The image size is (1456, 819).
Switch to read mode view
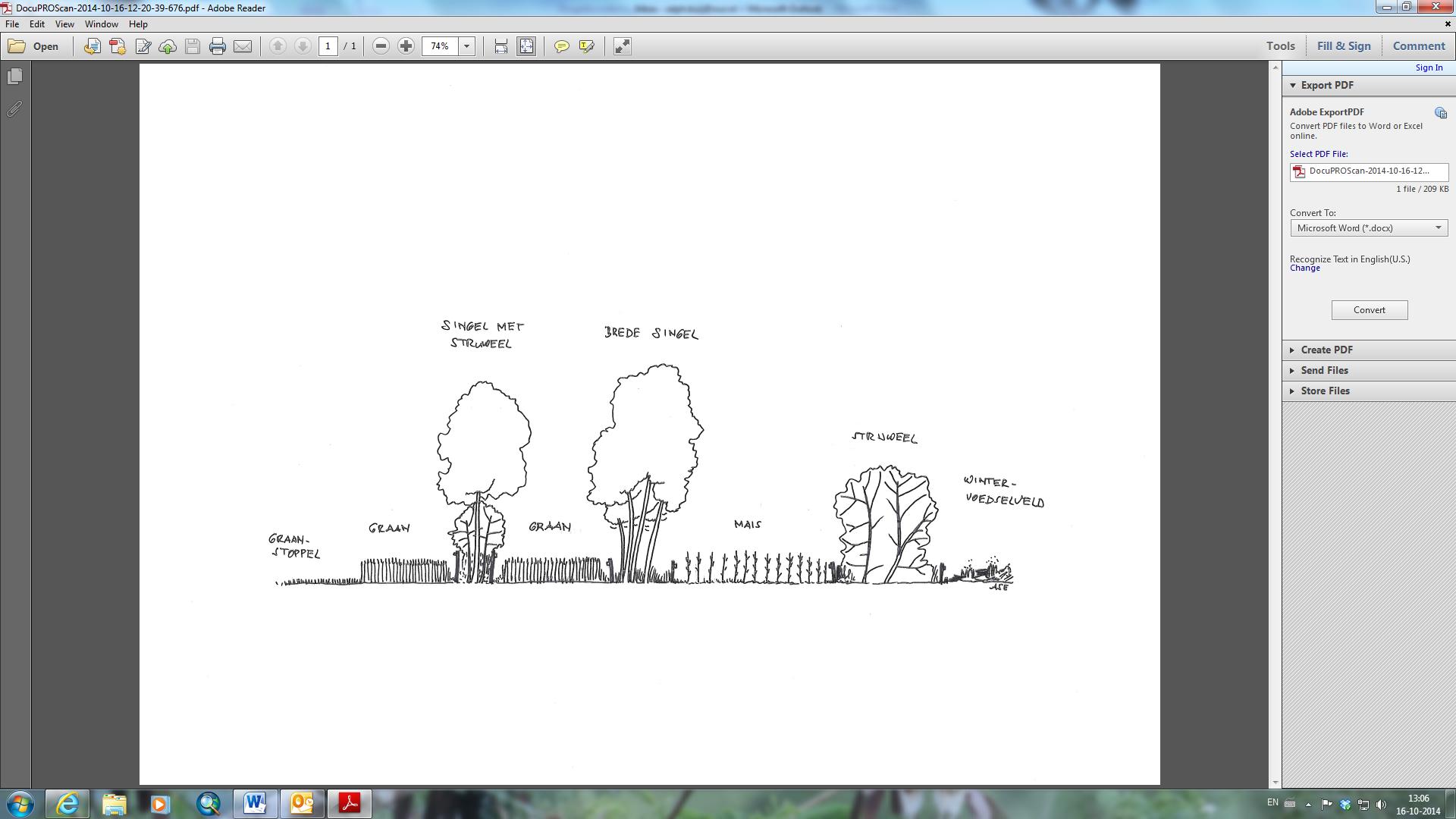tap(622, 46)
